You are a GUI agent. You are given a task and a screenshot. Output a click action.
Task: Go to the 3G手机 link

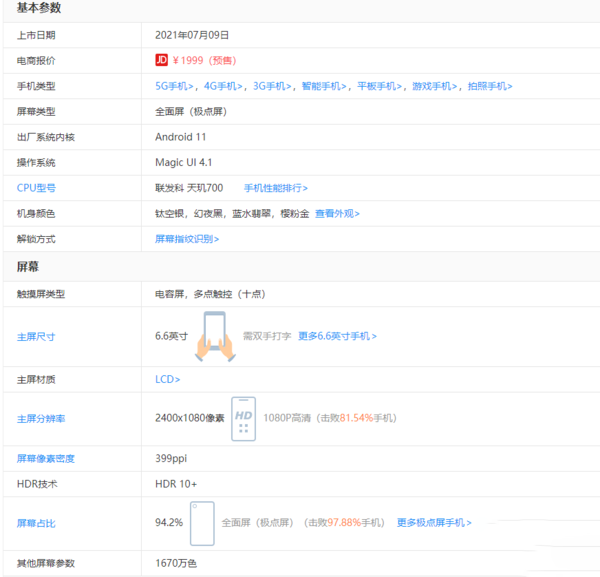275,86
